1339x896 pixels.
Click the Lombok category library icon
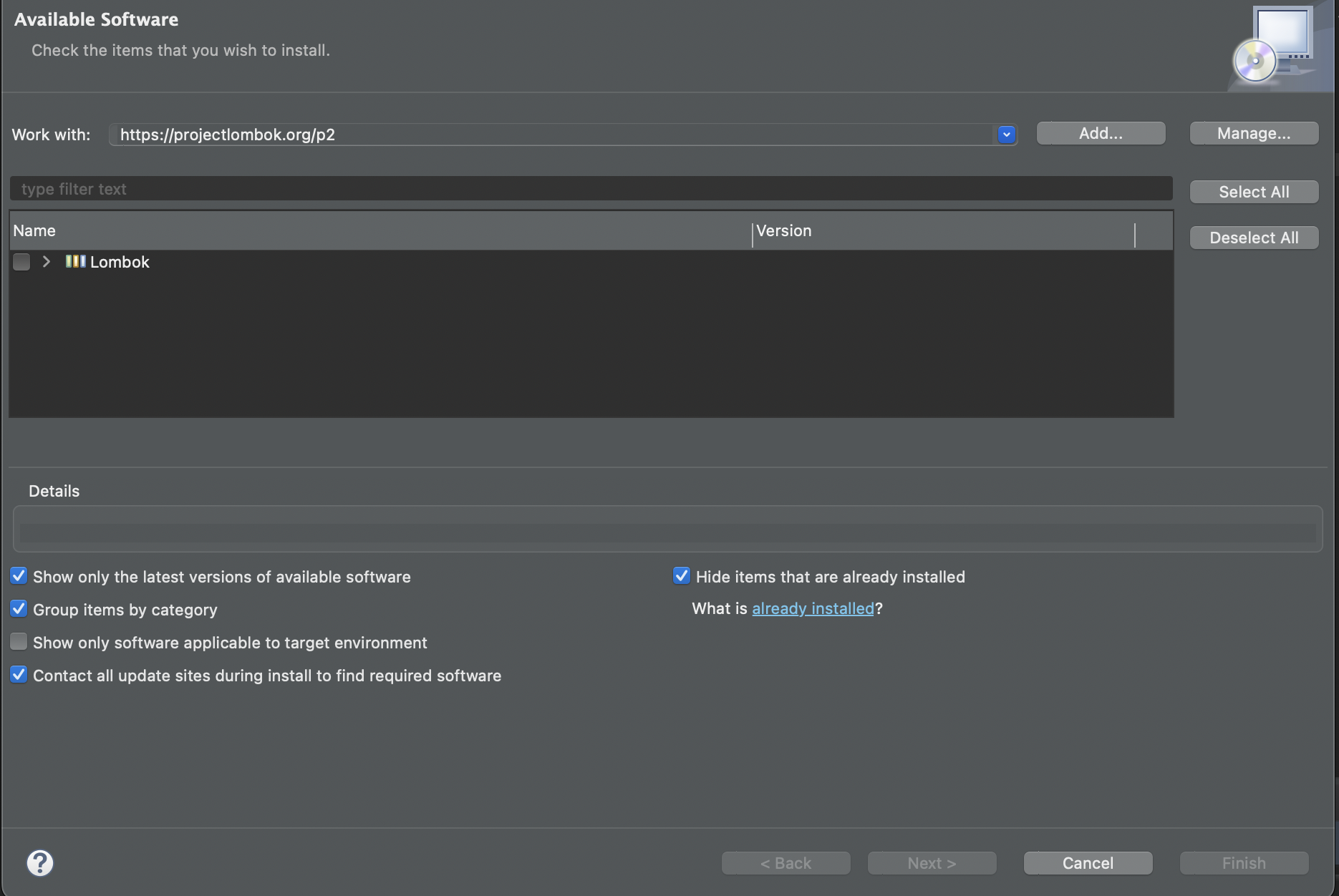click(75, 261)
